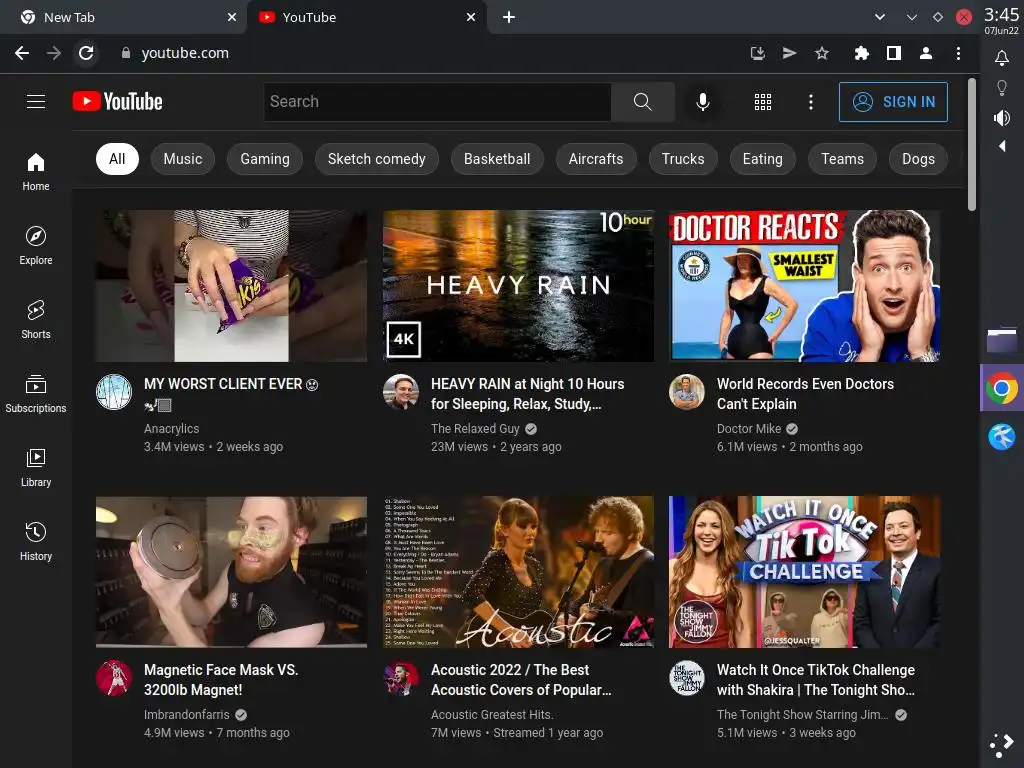
Task: Open the browser profile icon
Action: click(x=926, y=53)
